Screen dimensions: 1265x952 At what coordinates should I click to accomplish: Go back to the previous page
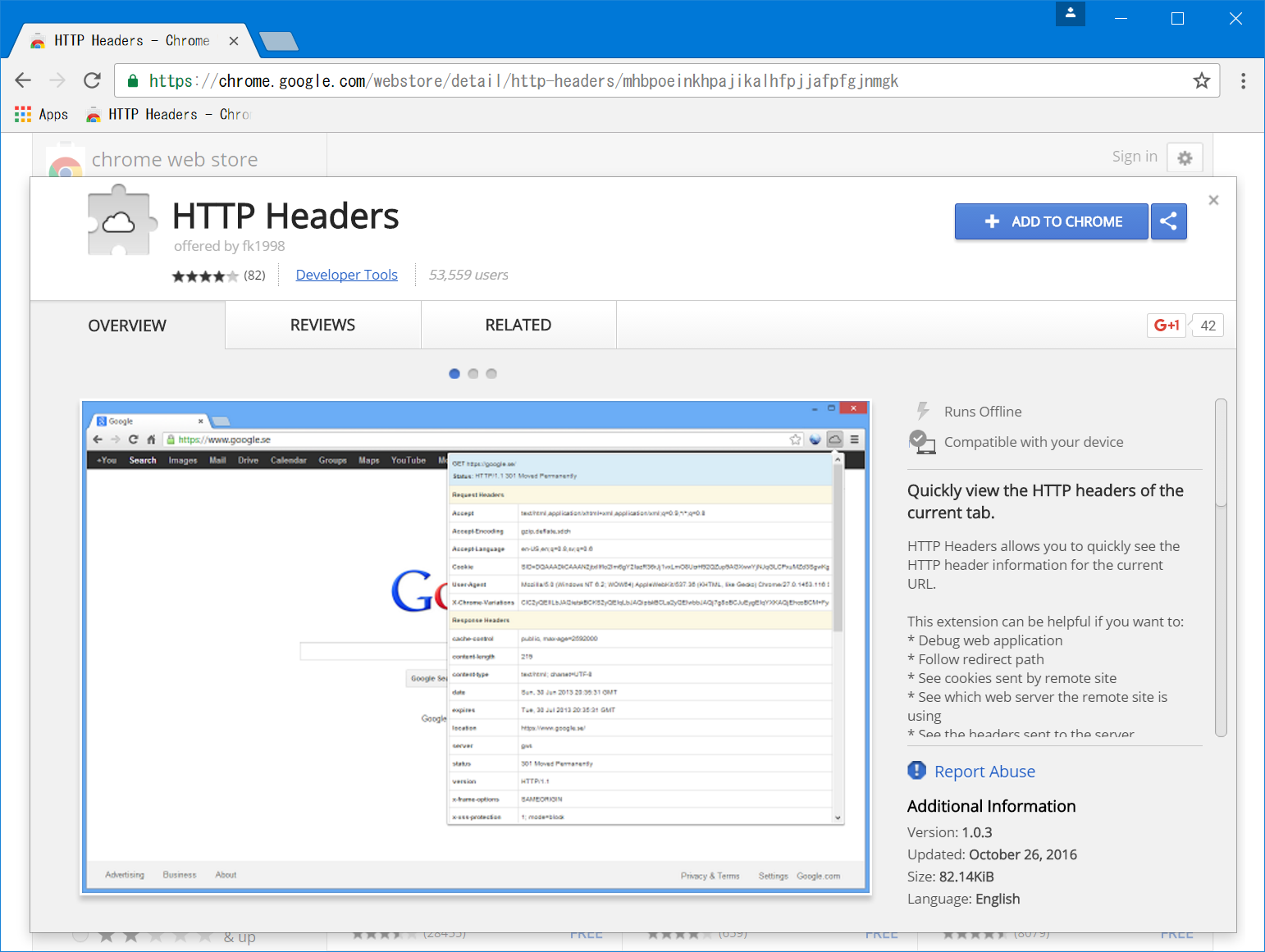(x=23, y=80)
